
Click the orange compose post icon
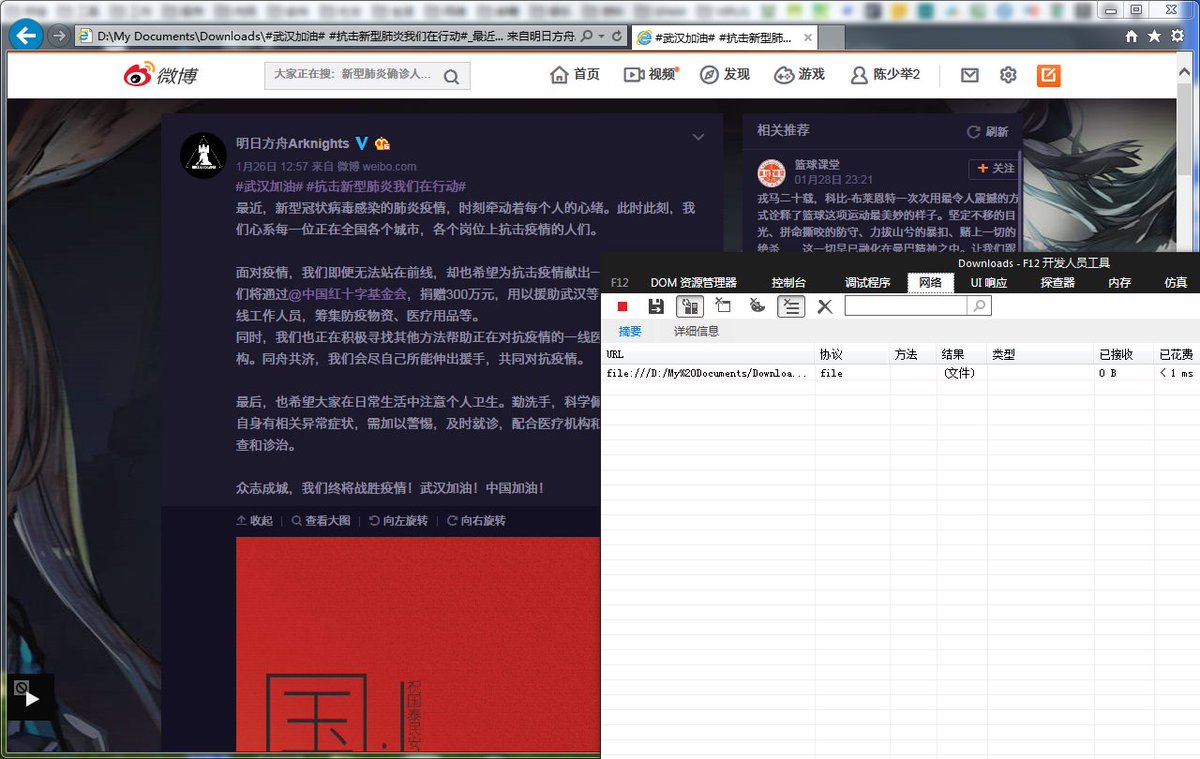coord(1048,75)
